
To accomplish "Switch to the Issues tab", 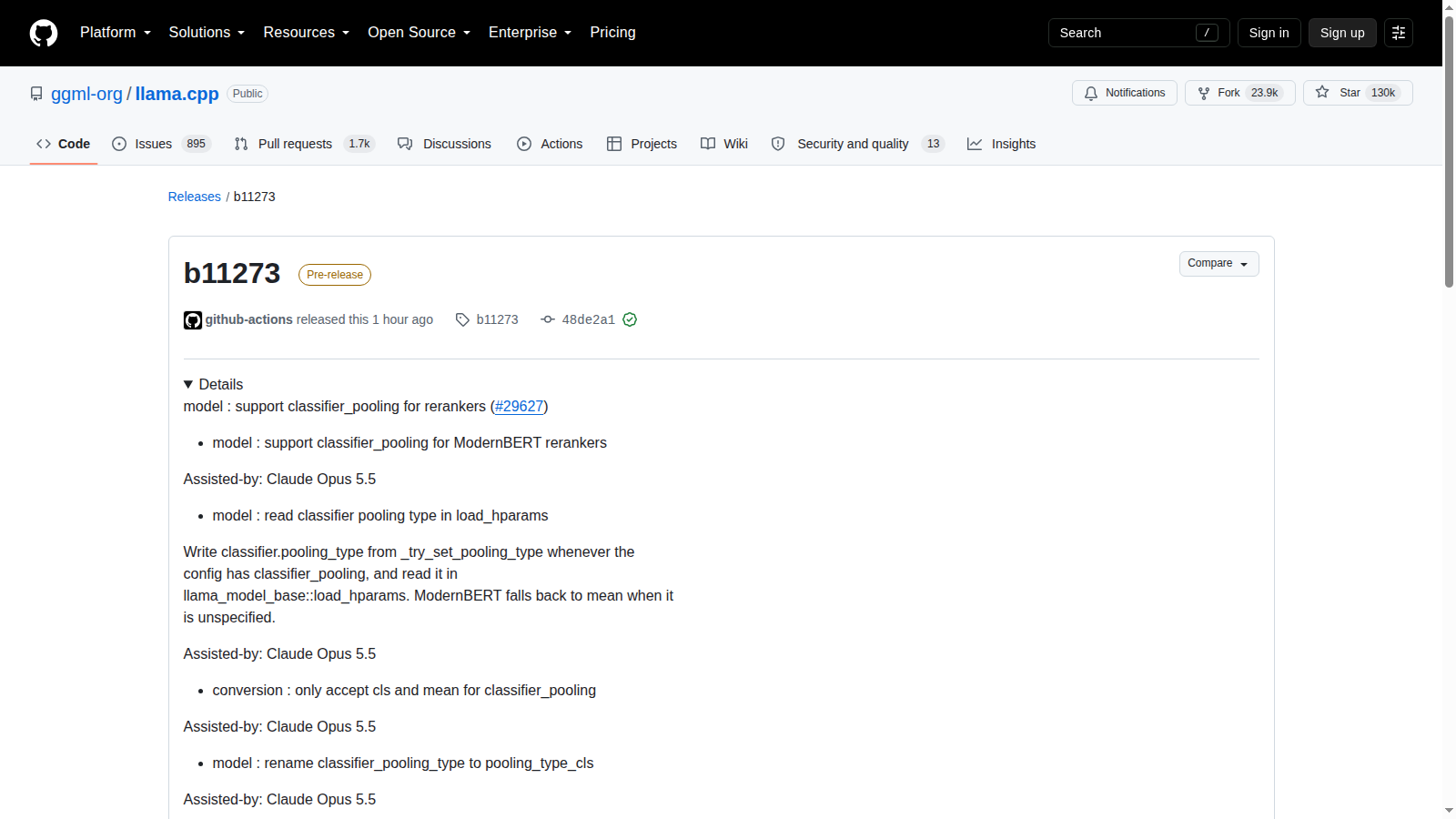I will coord(161,144).
